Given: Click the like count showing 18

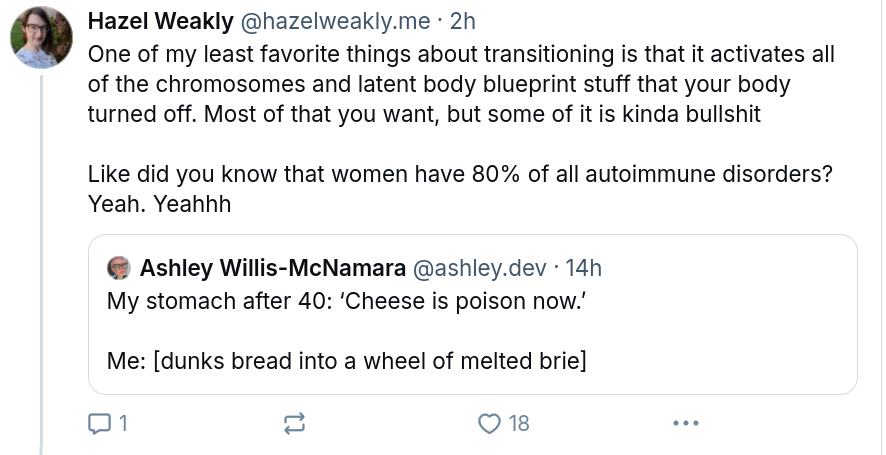Looking at the screenshot, I should (519, 424).
